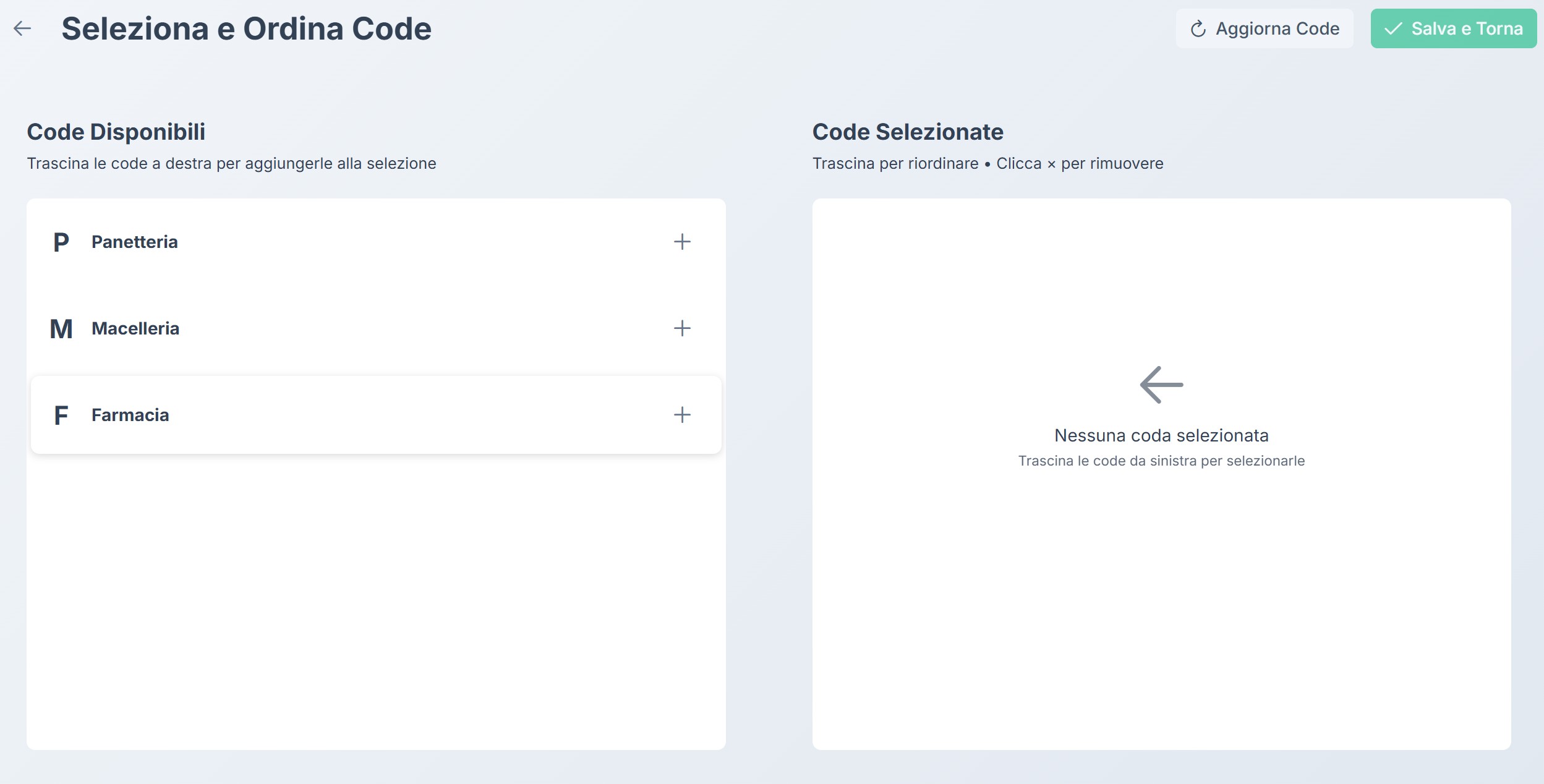1544x784 pixels.
Task: Add Panetteria queue using its plus icon
Action: click(x=682, y=242)
